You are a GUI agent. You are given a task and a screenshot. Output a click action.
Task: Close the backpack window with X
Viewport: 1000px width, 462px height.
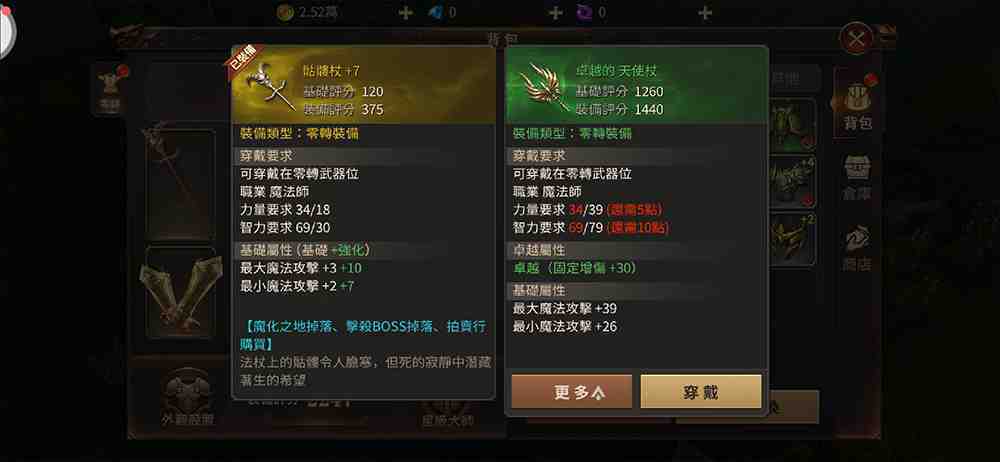857,39
